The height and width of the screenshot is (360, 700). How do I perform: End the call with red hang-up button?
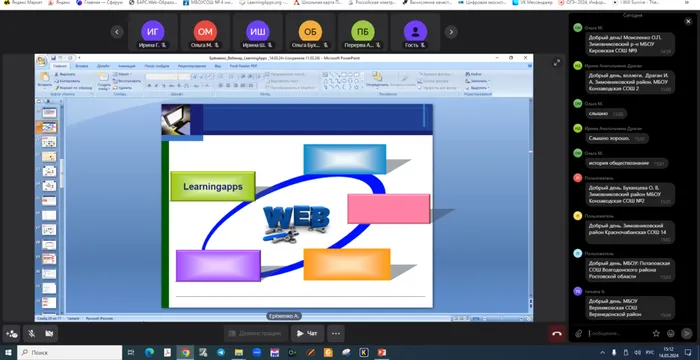[557, 334]
